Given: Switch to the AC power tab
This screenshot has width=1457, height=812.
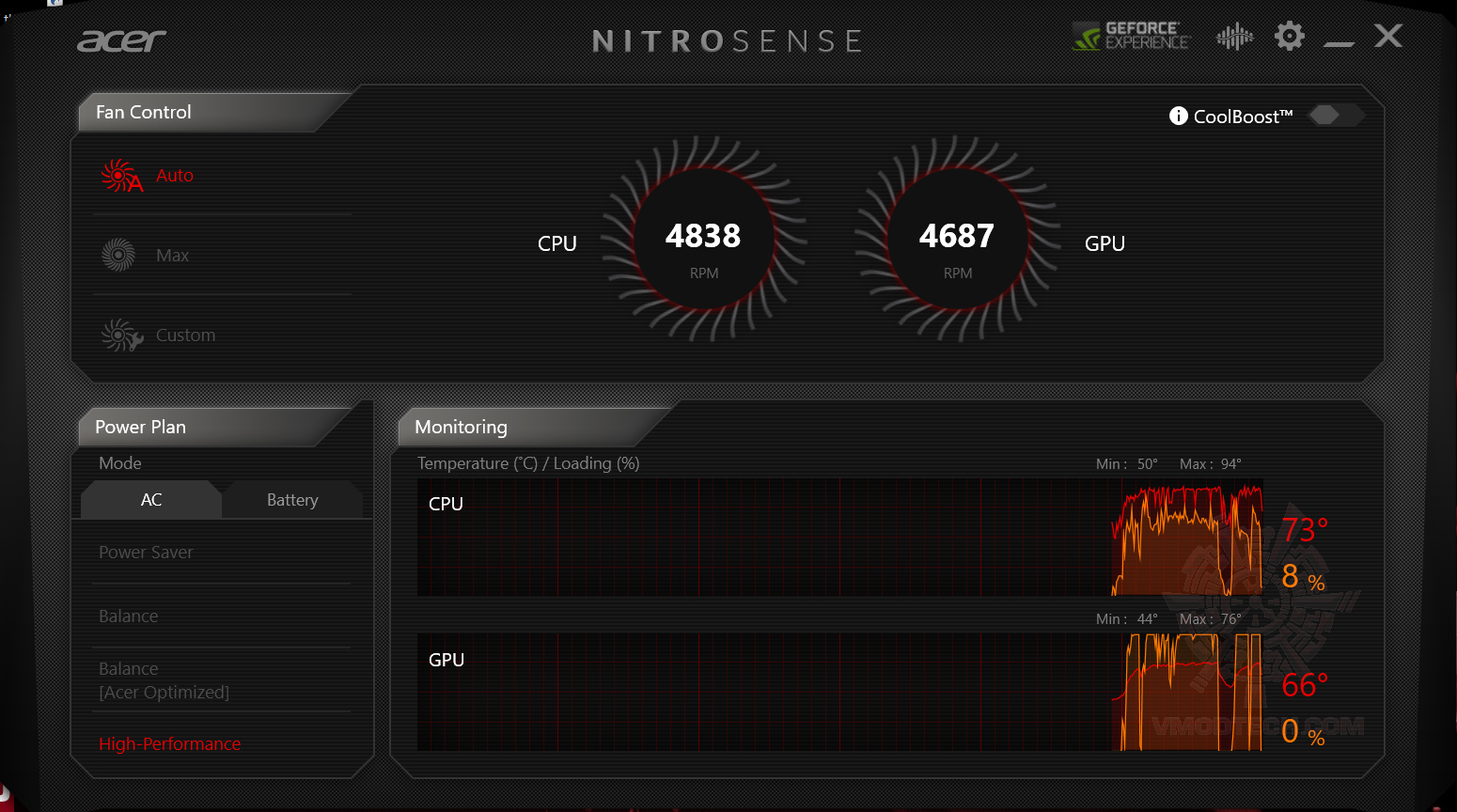Looking at the screenshot, I should pyautogui.click(x=151, y=500).
